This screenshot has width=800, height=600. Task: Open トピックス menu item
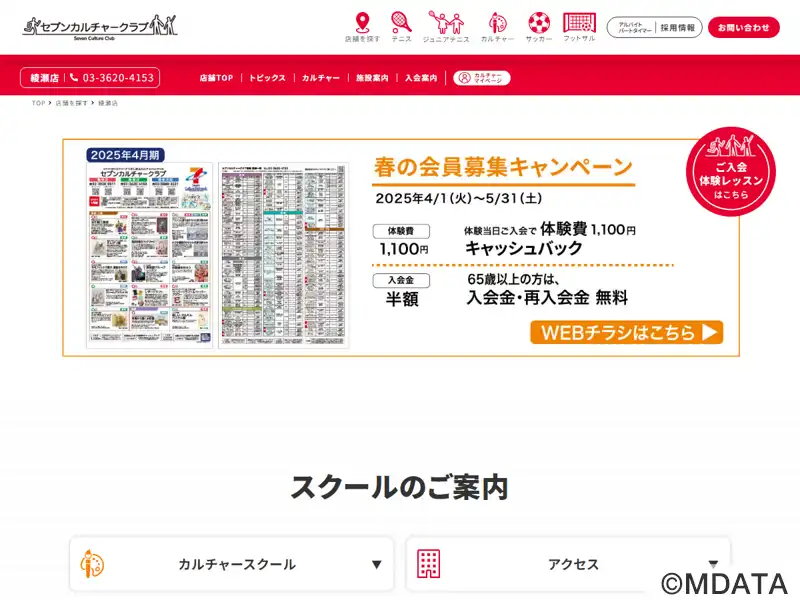pyautogui.click(x=267, y=78)
